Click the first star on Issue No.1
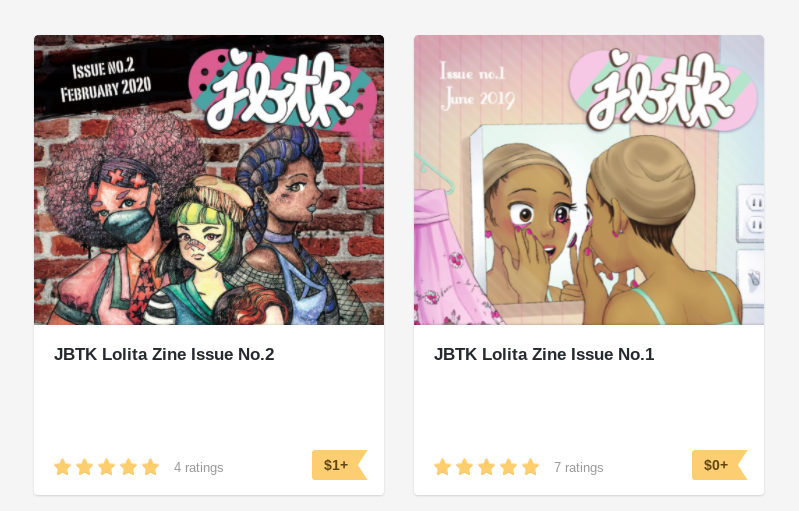 pos(443,467)
